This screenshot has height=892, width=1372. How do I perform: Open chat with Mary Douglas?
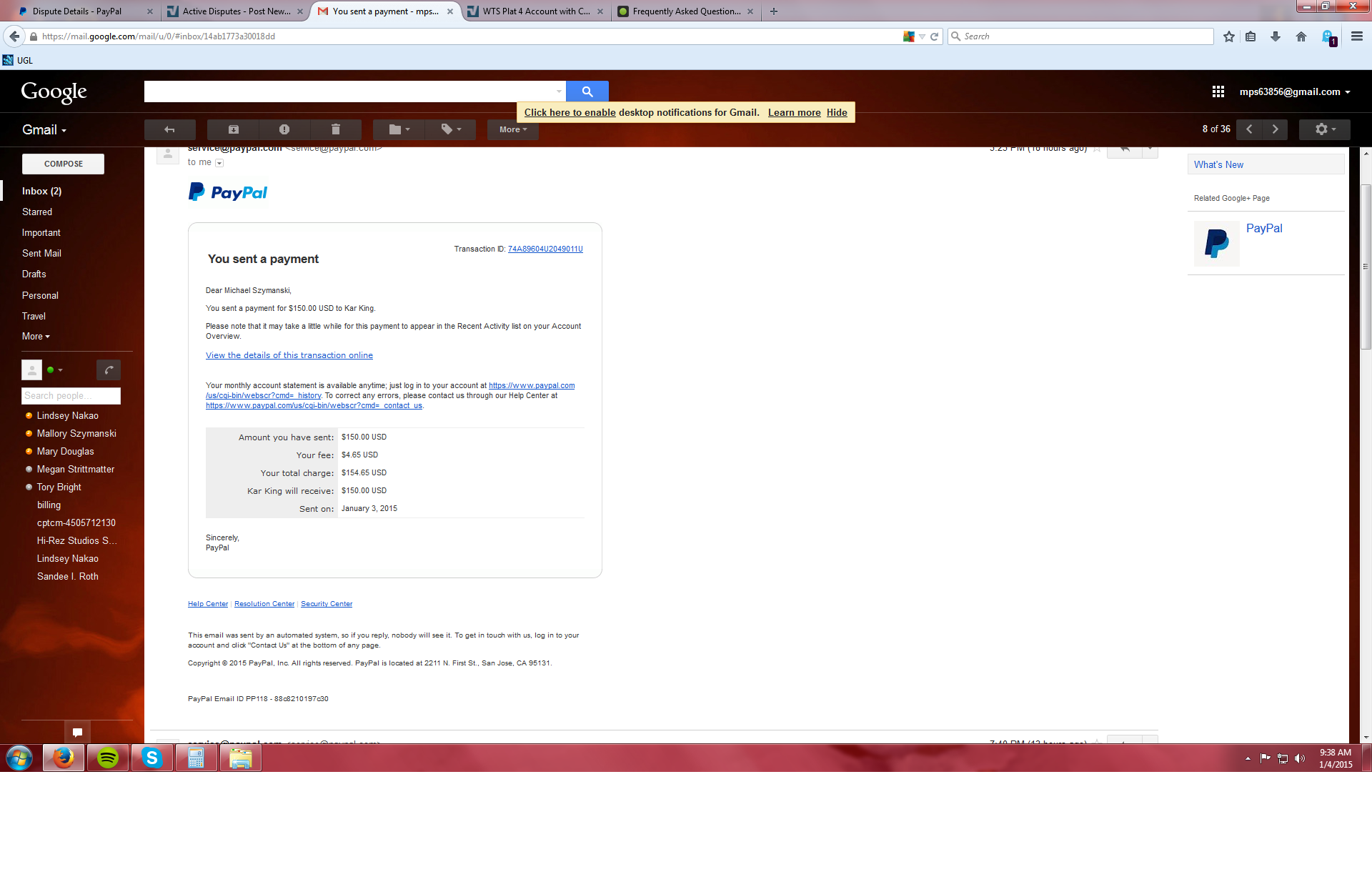click(x=65, y=451)
